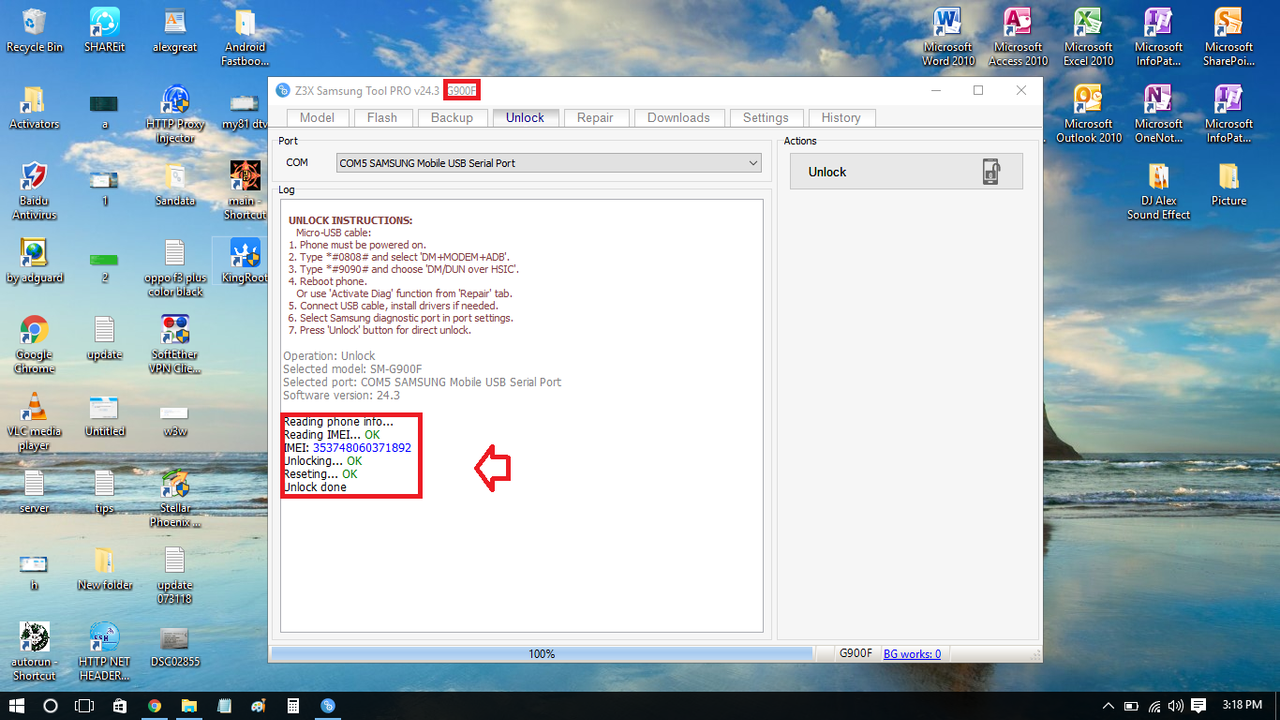Open Google Chrome desktop shortcut

(34, 345)
